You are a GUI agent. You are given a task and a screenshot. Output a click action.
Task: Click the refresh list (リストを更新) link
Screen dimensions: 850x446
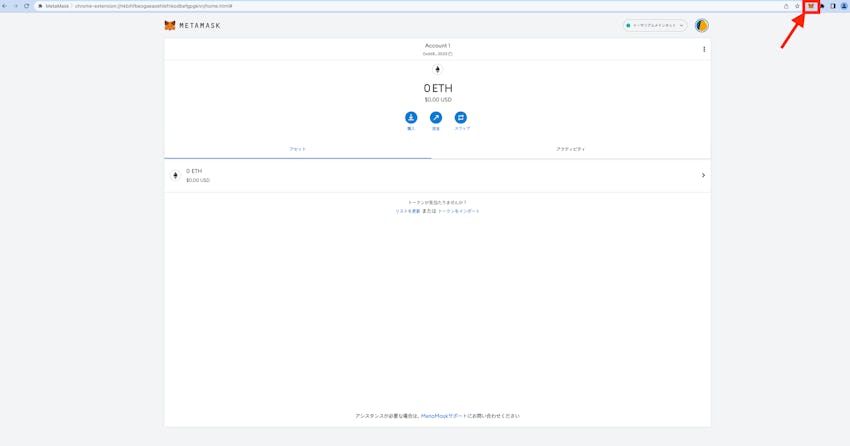point(407,211)
